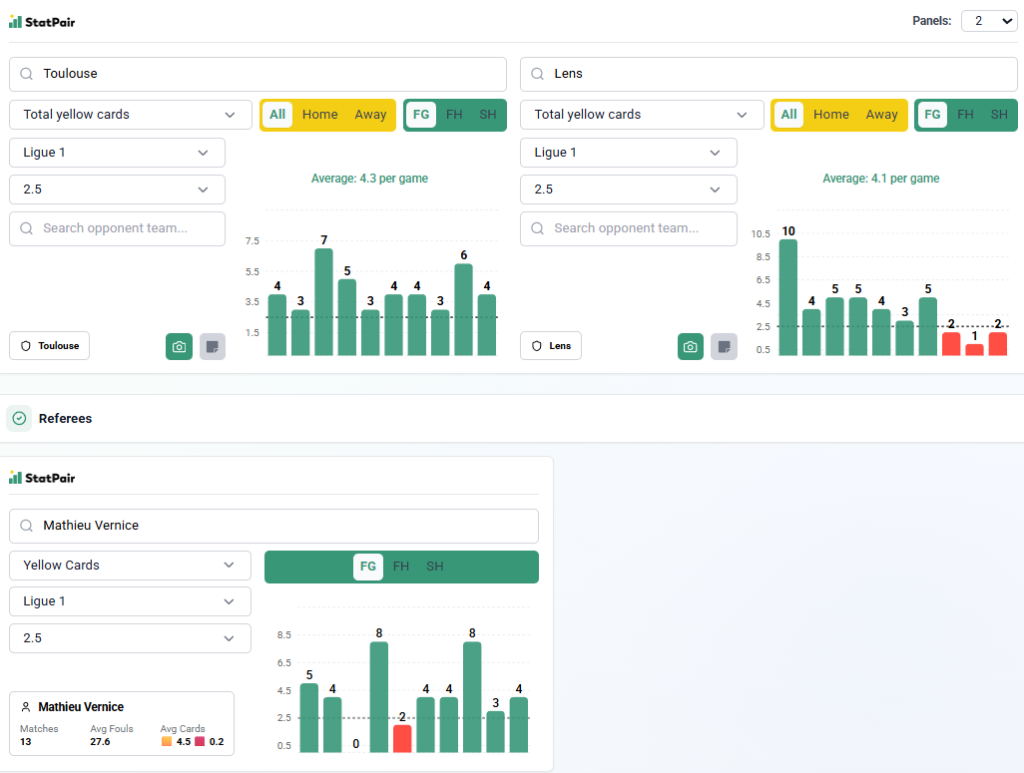Select SH tab in Lens panel
Screen dimensions: 1024x773
tap(998, 115)
